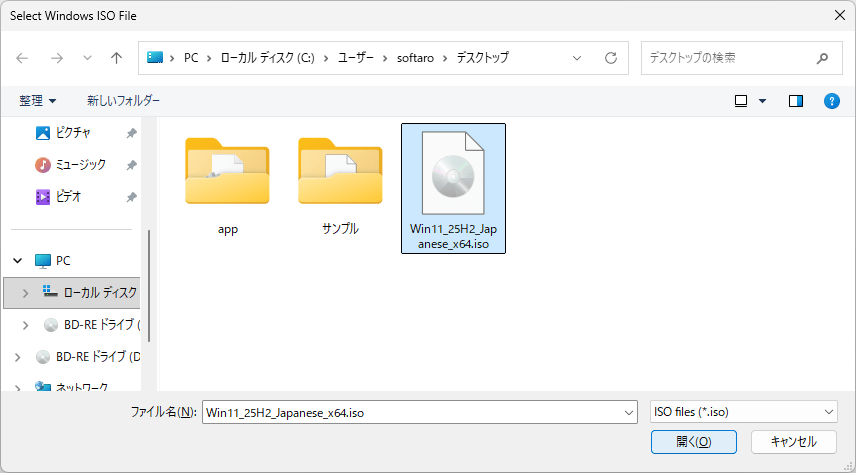Select the Win11_25H2_Japanese_x64.iso file

click(453, 188)
